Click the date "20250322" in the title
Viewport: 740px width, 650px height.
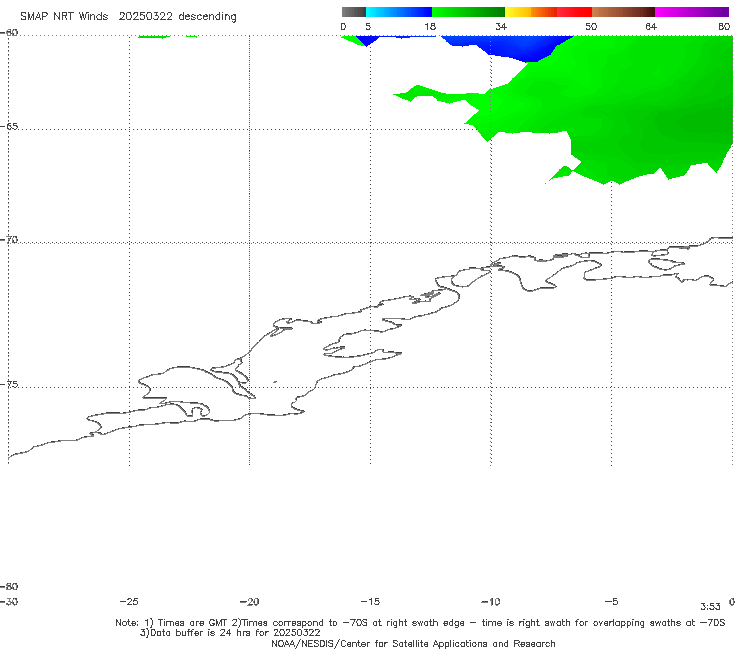pos(145,16)
